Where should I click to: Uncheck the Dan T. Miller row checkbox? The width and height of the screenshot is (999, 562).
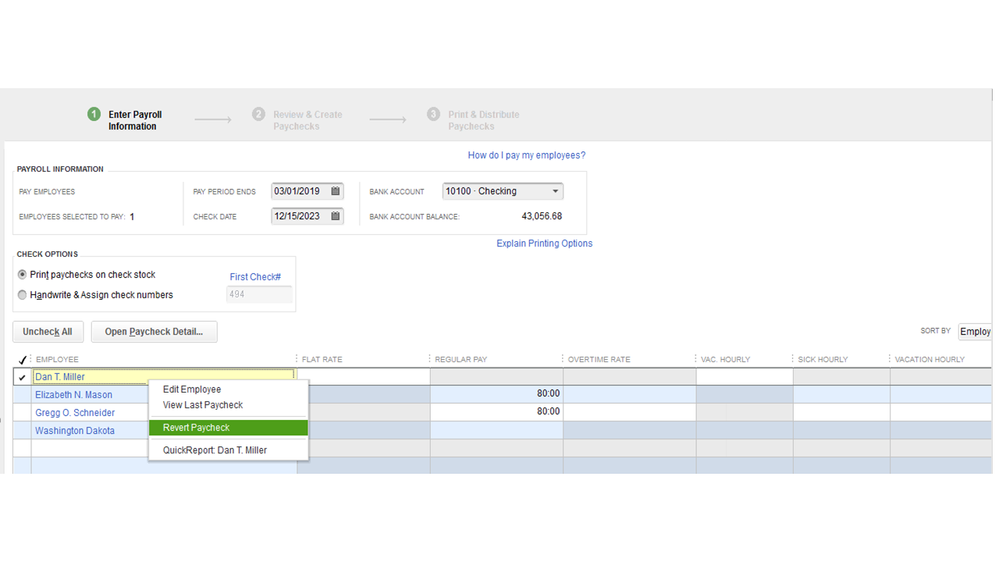[x=22, y=377]
